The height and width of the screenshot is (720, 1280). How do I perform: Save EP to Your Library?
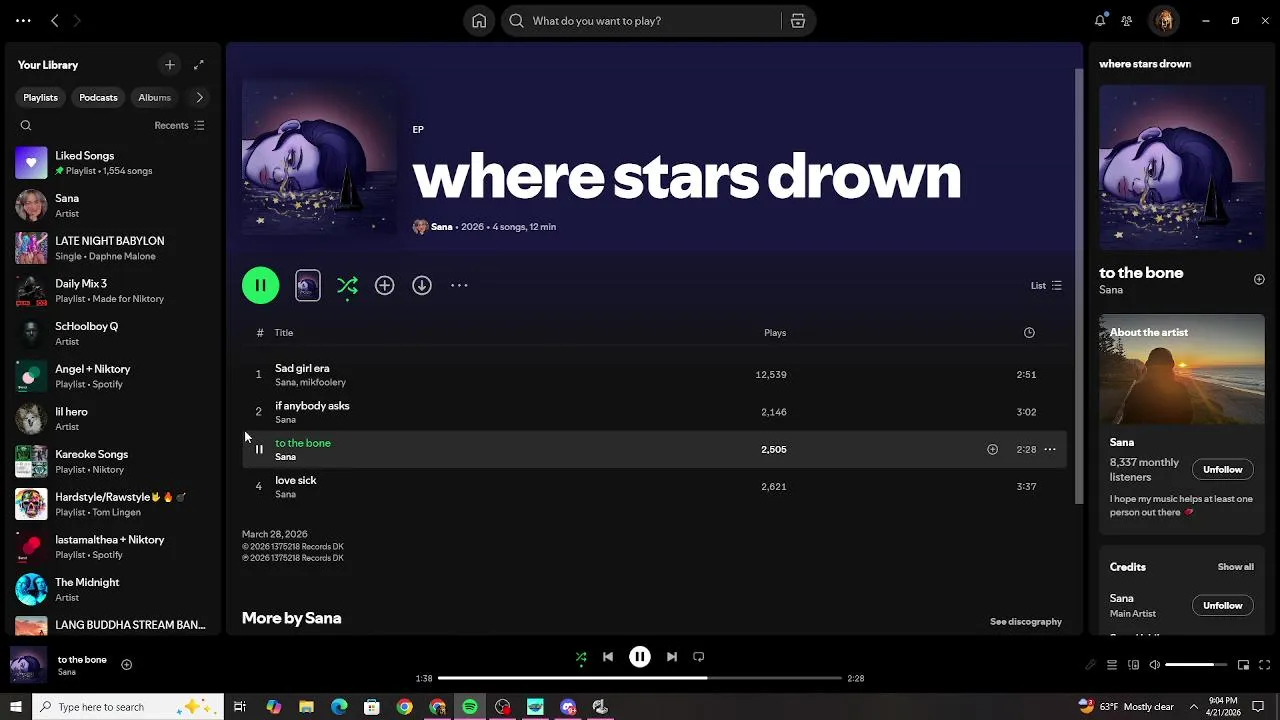pos(384,286)
